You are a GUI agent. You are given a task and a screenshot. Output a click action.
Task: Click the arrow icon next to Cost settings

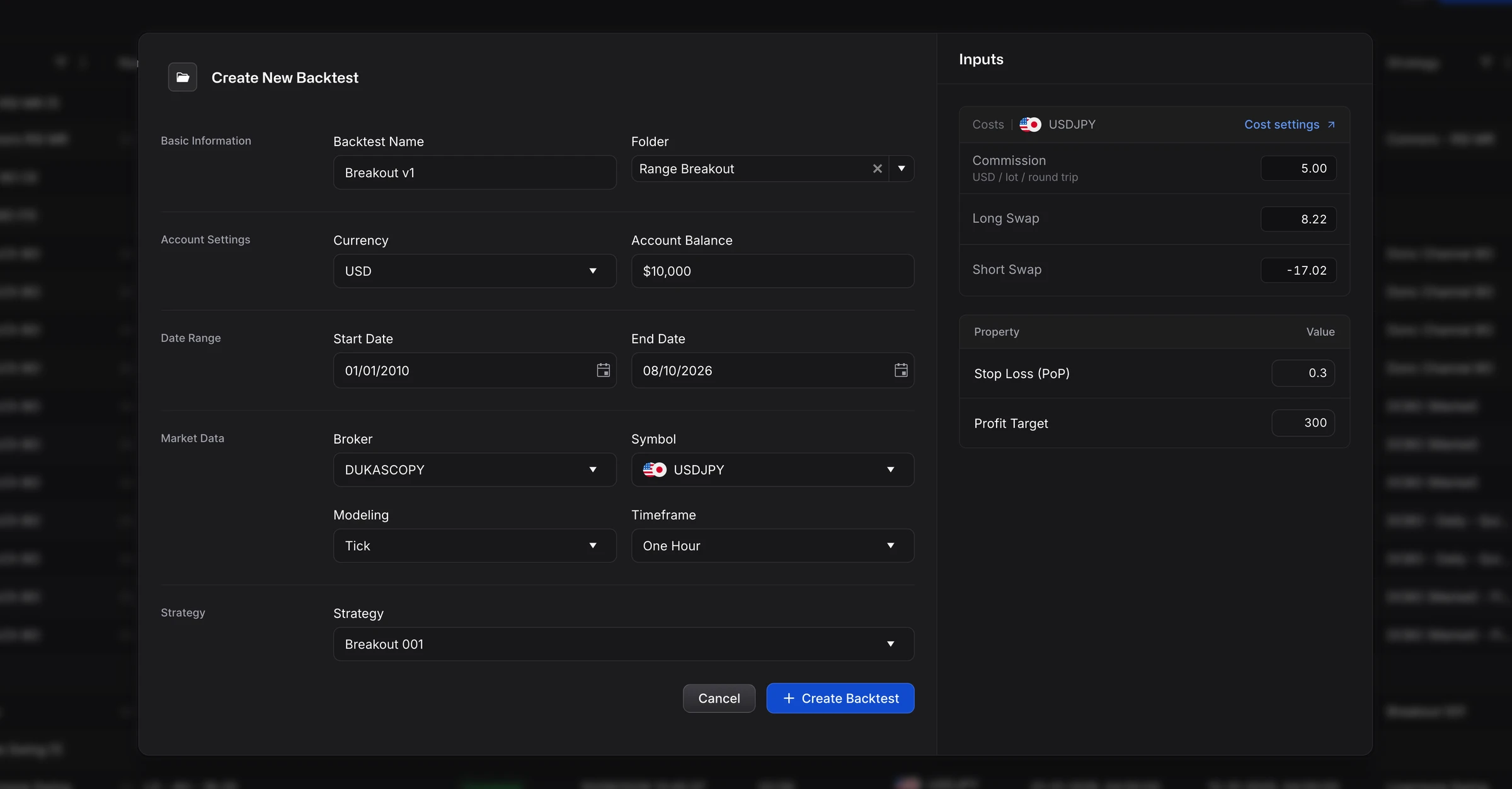point(1331,124)
